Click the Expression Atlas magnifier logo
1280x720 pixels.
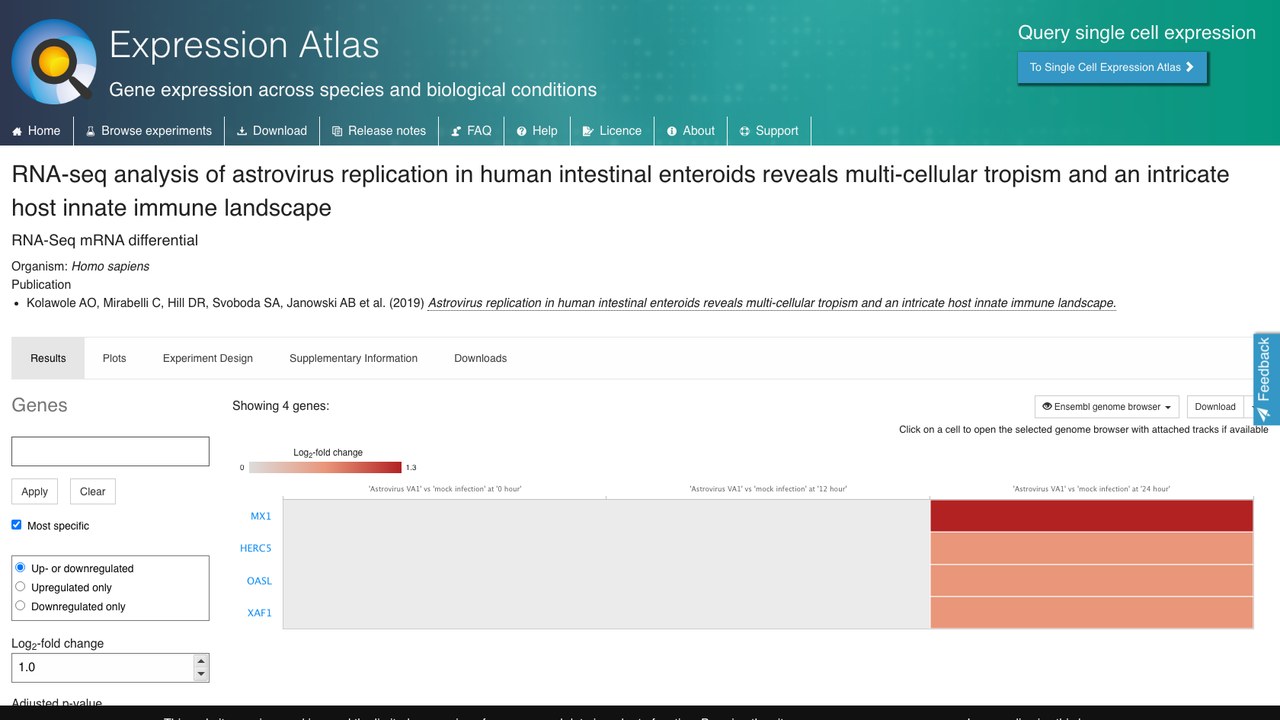pos(54,61)
